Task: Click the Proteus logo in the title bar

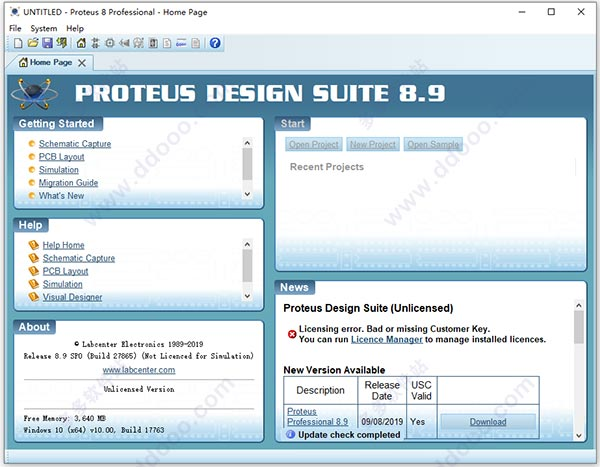Action: (15, 12)
